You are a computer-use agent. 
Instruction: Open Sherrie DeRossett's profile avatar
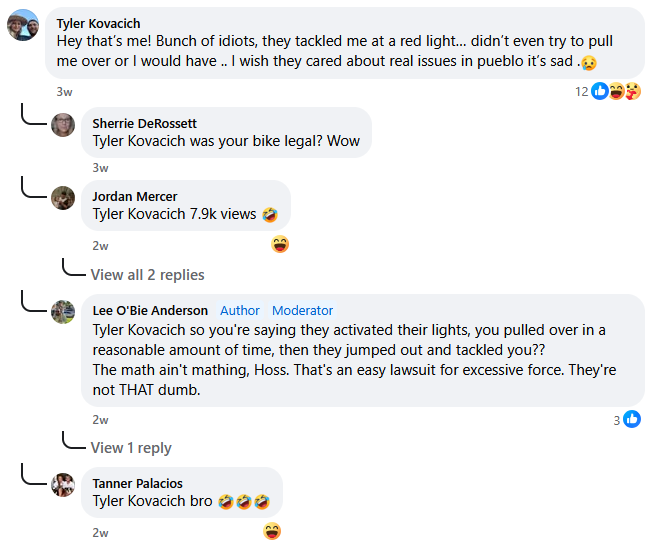[63, 125]
